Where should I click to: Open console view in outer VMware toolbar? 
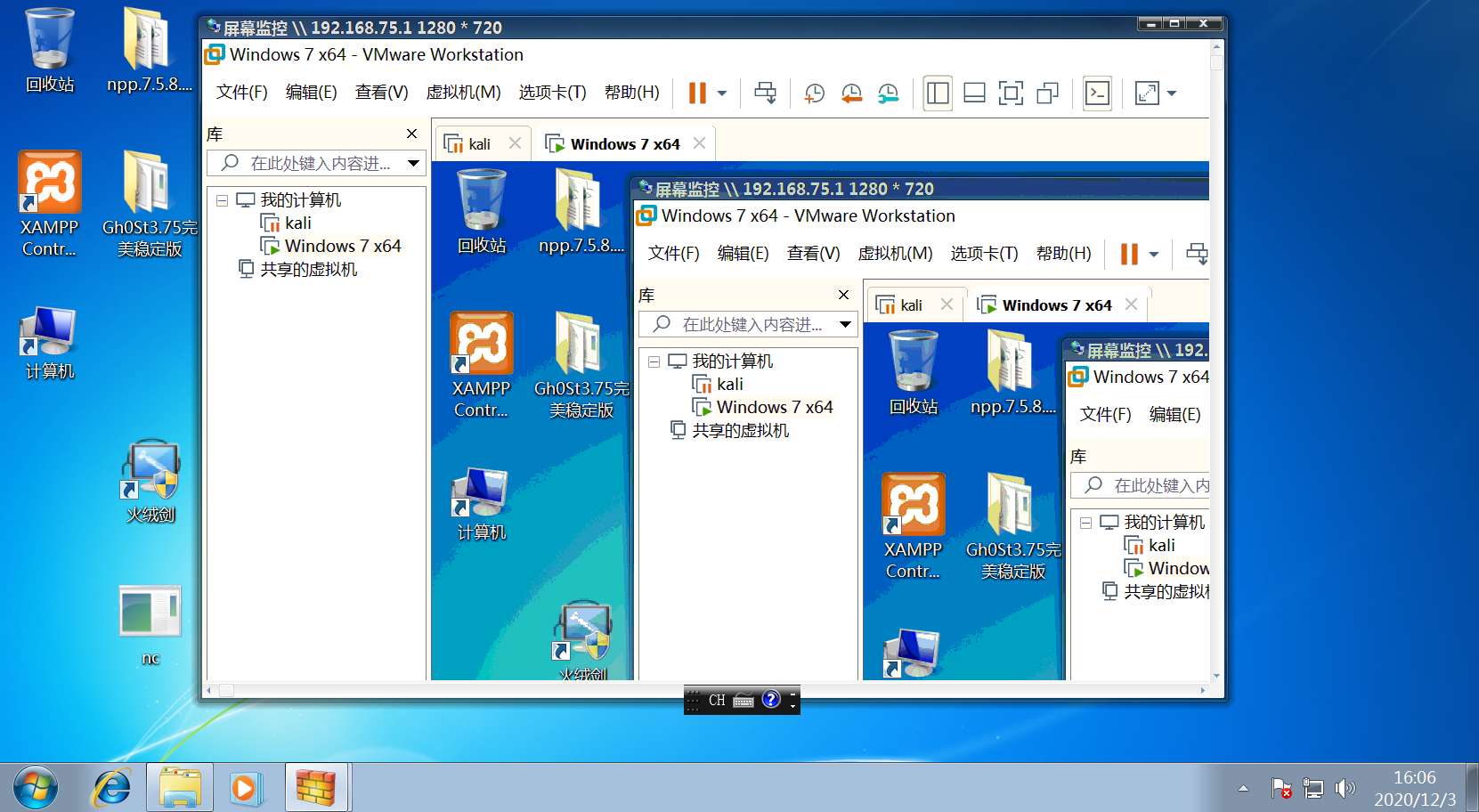coord(1097,93)
